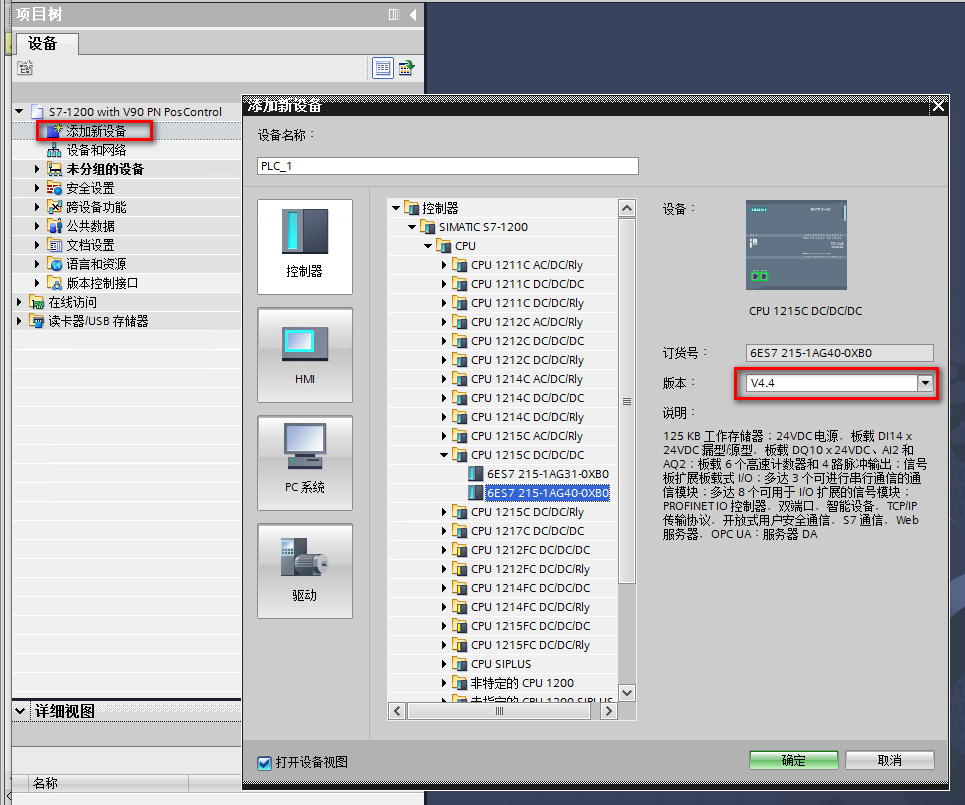Click the CPU 1215C device preview image
This screenshot has height=805, width=965.
(796, 245)
